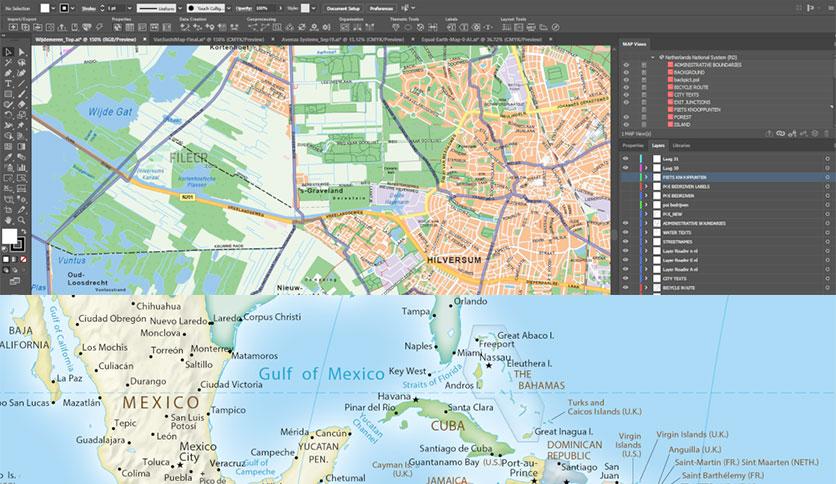Viewport: 836px width, 484px height.
Task: Open the brush definition dropdown
Action: click(229, 8)
